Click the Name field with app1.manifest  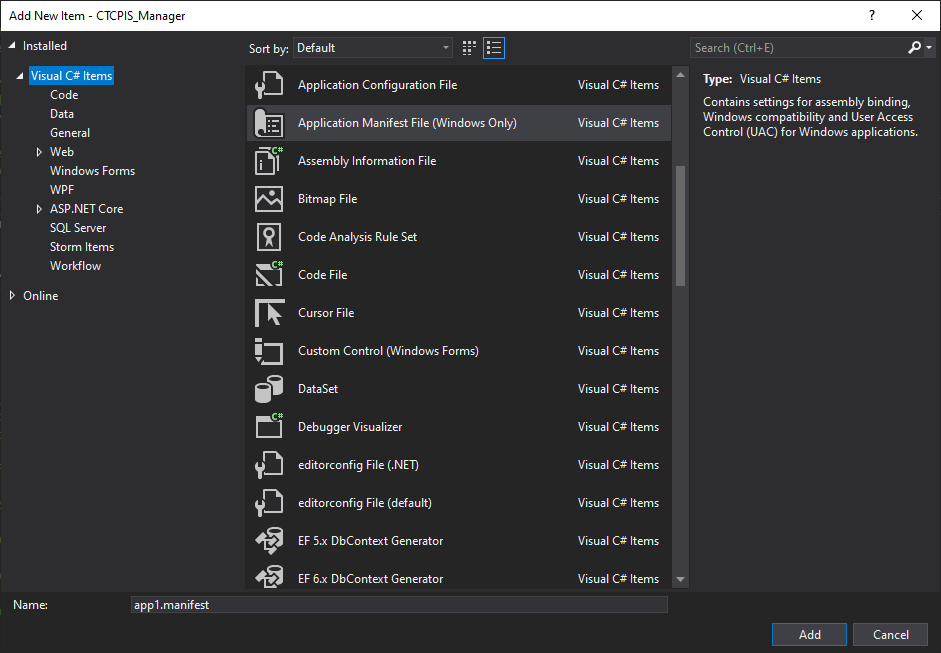(399, 605)
